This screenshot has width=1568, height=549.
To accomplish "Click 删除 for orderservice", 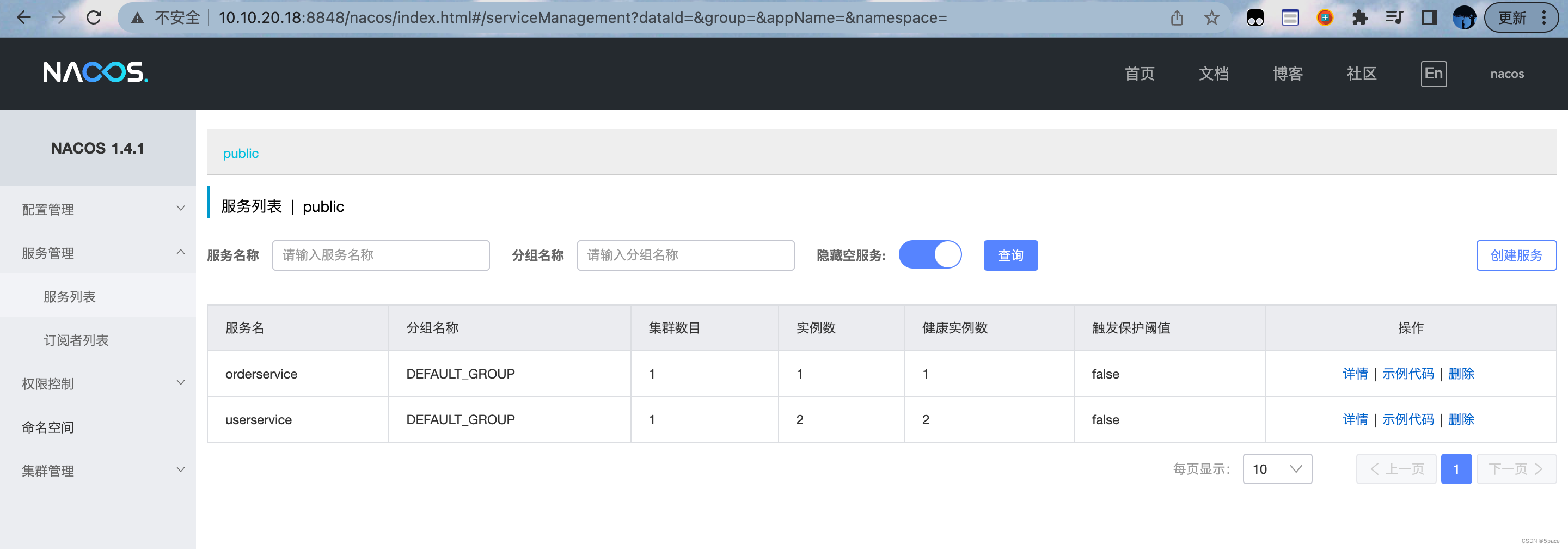I will coord(1461,374).
